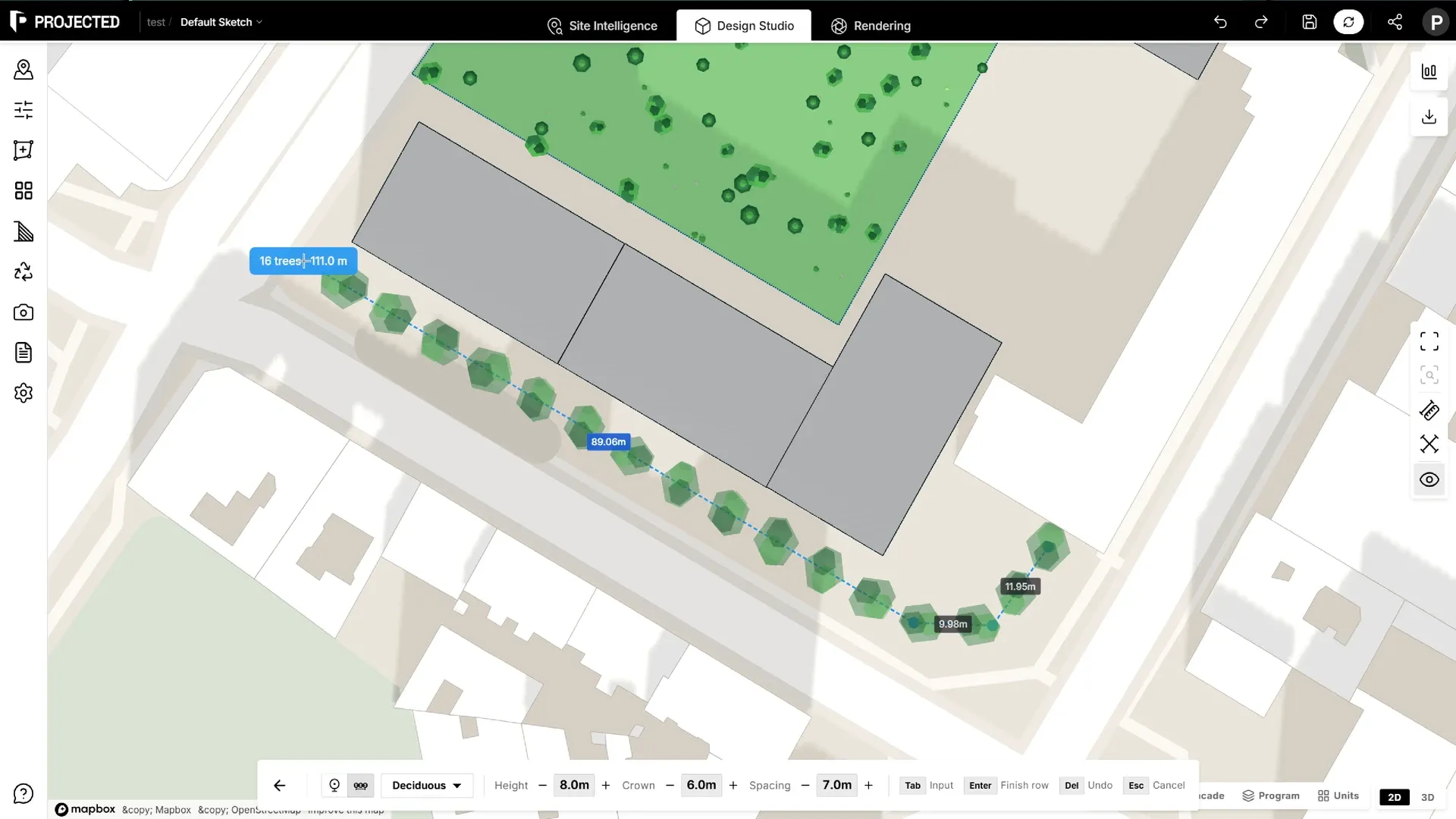
Task: Click the redo arrow in header
Action: pyautogui.click(x=1261, y=22)
